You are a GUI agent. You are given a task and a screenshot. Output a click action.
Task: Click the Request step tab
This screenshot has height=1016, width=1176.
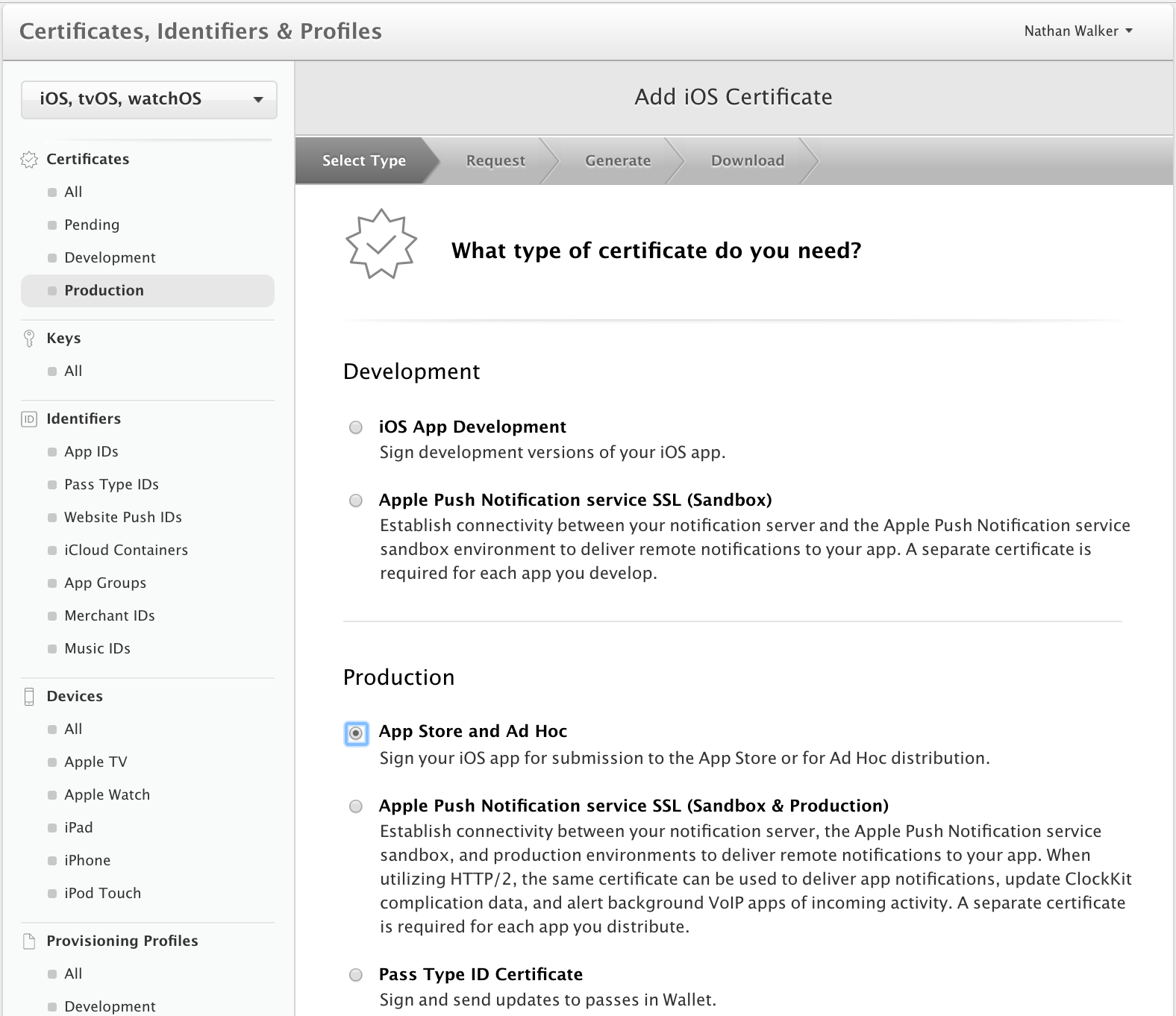click(x=495, y=160)
